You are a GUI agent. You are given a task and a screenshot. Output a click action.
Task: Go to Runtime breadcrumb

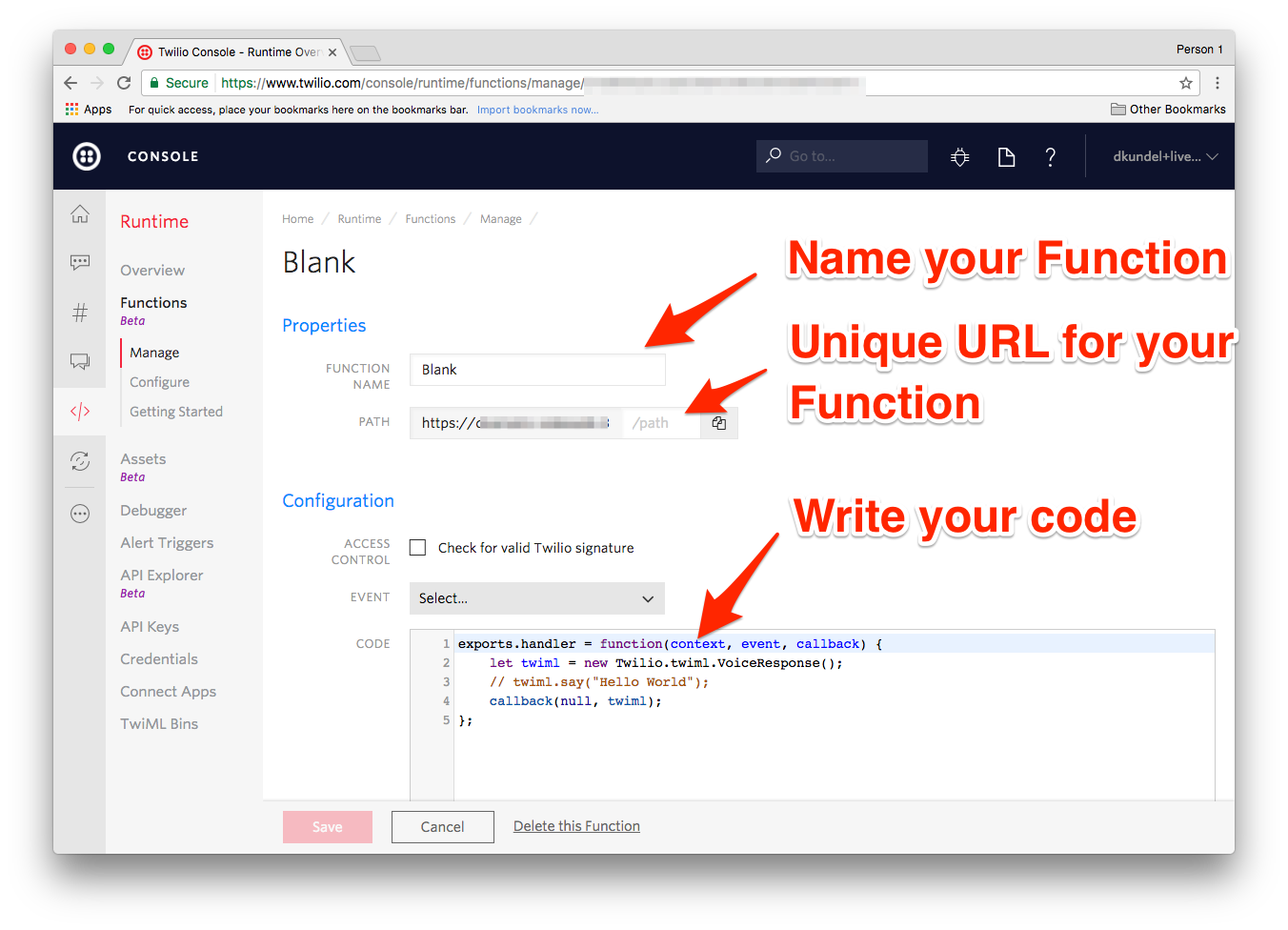(x=359, y=219)
